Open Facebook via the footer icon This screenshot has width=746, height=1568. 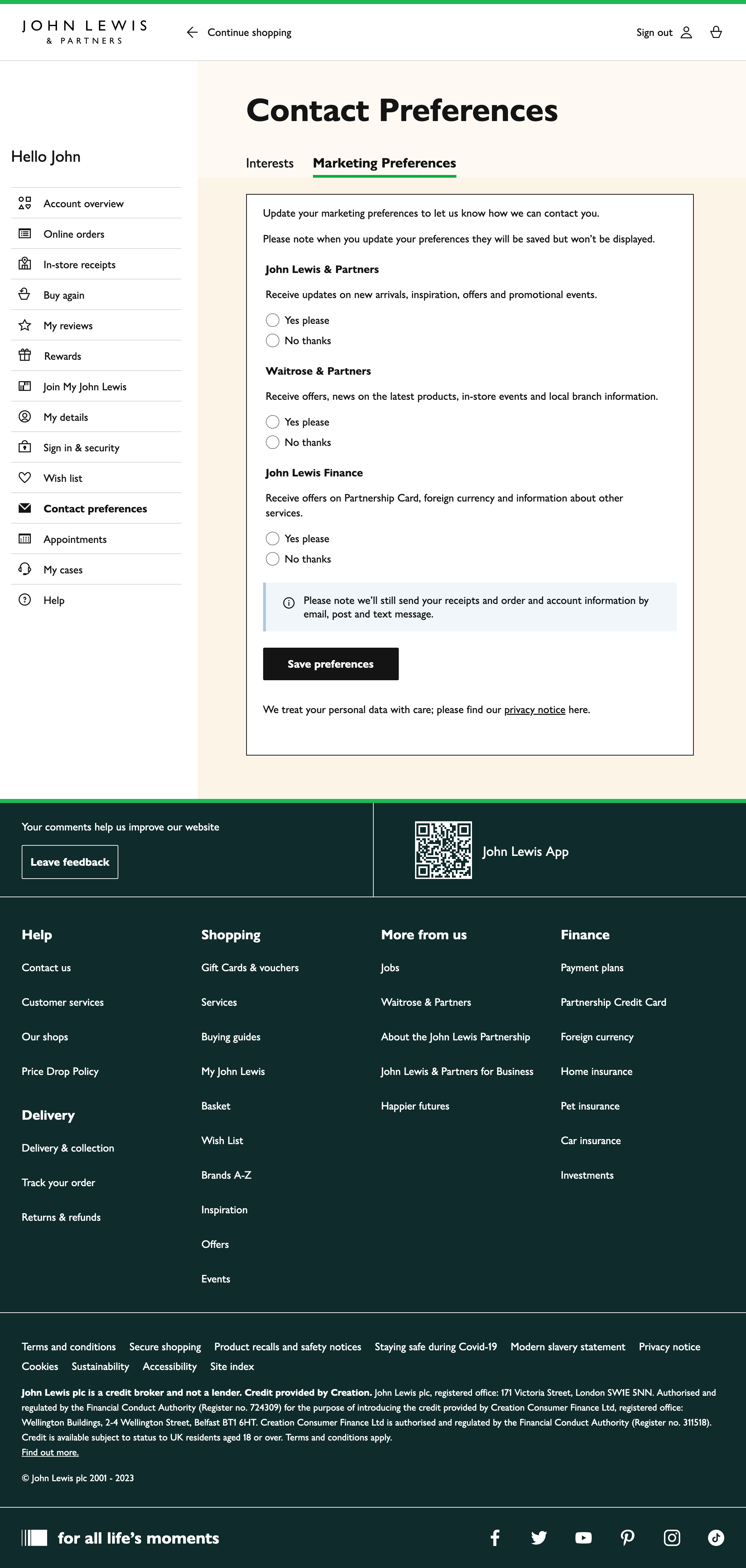click(495, 1537)
